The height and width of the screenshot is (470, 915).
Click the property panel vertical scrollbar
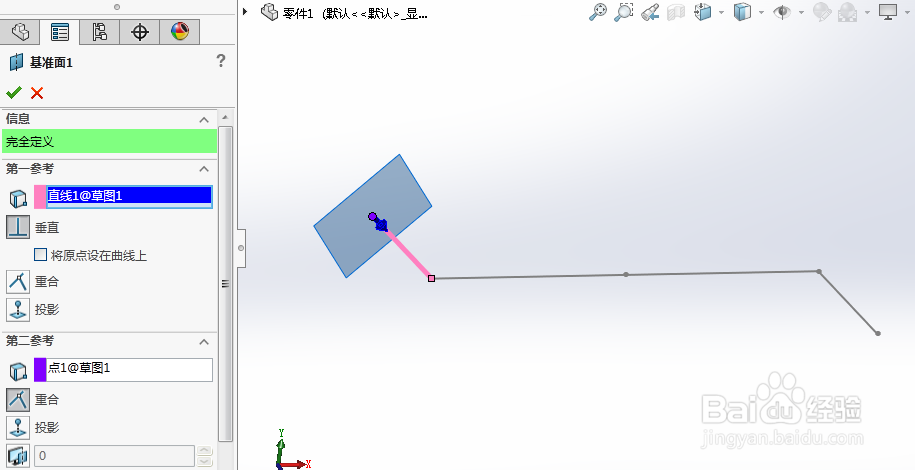225,283
